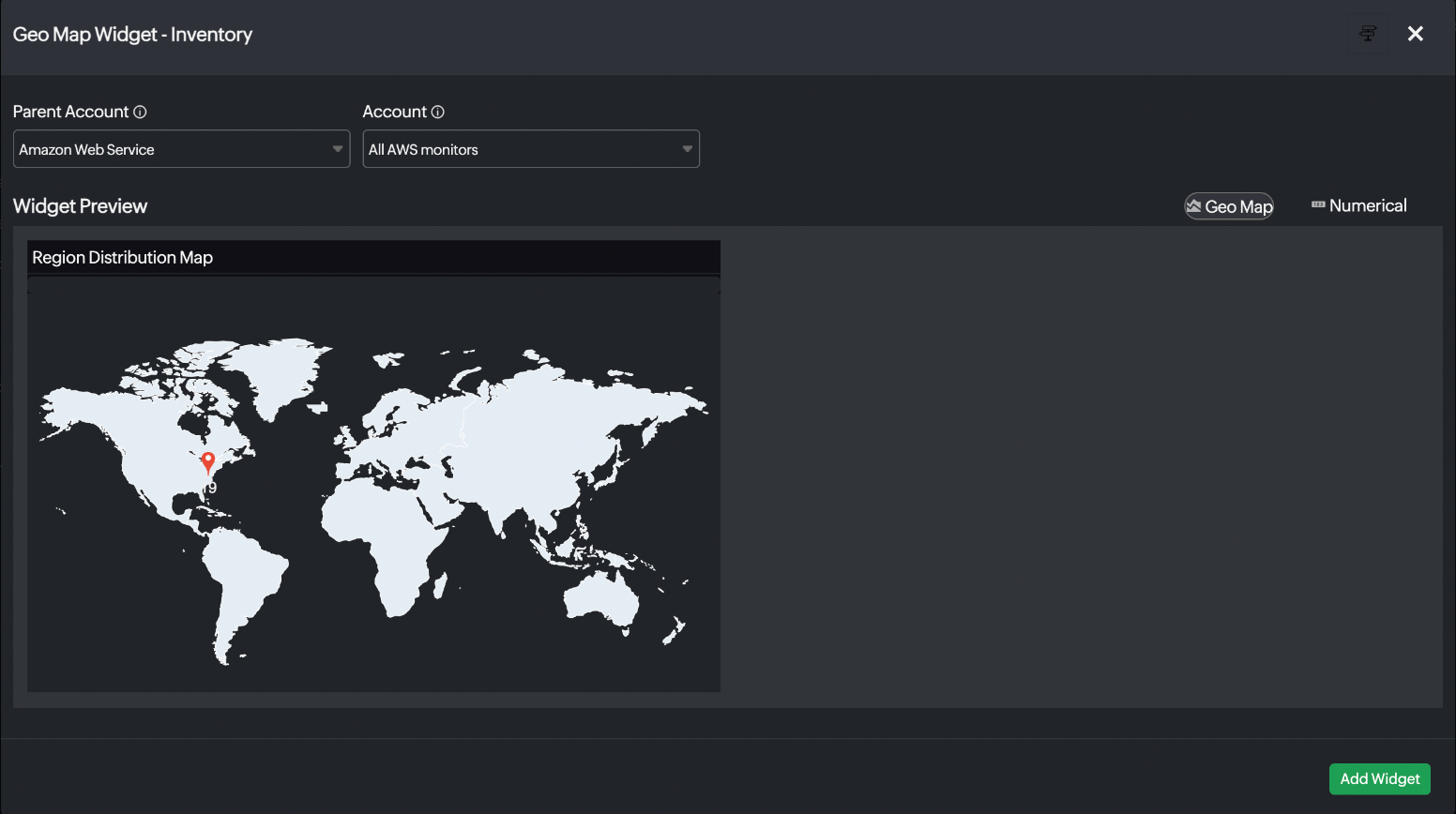Click the Region Distribution Map title bar
Image resolution: width=1456 pixels, height=814 pixels.
[x=373, y=257]
